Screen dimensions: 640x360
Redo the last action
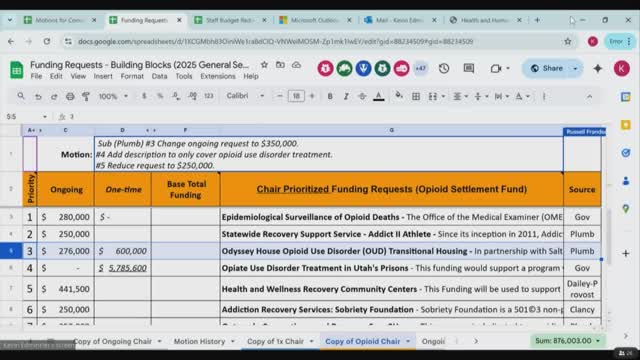tap(54, 96)
